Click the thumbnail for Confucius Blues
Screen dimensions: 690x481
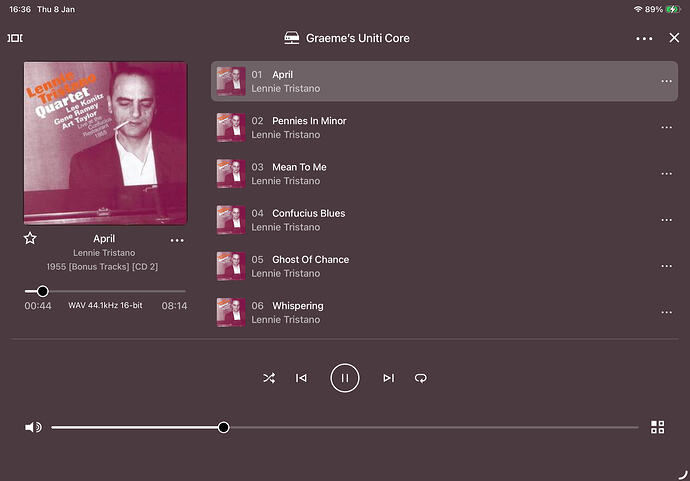[231, 220]
